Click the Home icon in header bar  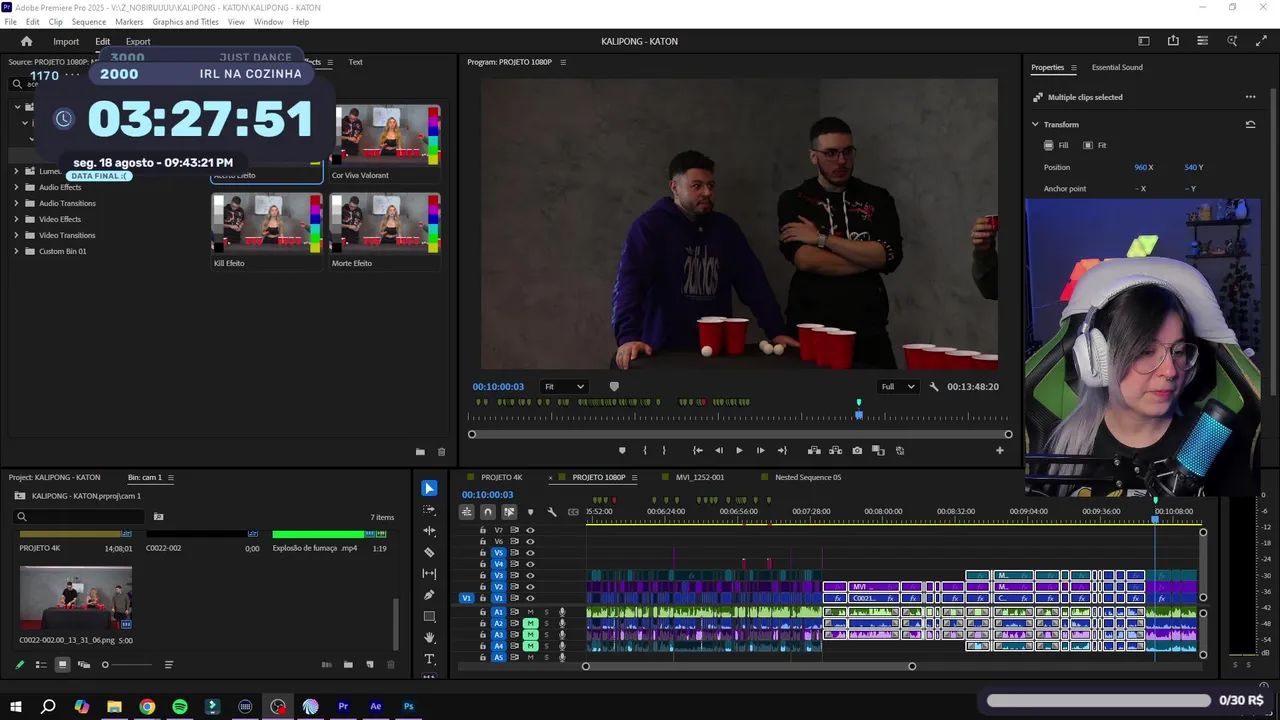(x=27, y=41)
